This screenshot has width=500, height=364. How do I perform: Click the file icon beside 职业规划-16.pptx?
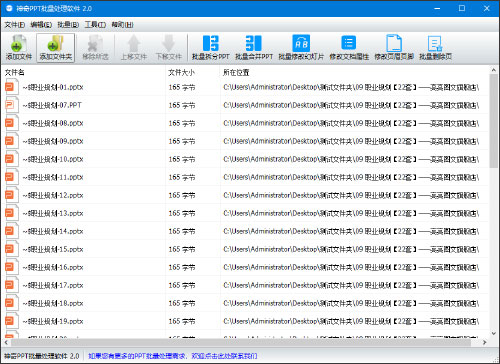coord(11,267)
